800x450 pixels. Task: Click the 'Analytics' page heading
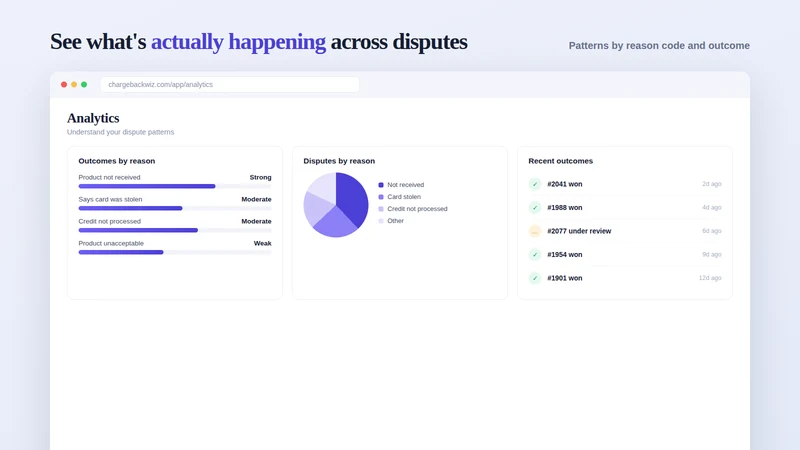(93, 118)
